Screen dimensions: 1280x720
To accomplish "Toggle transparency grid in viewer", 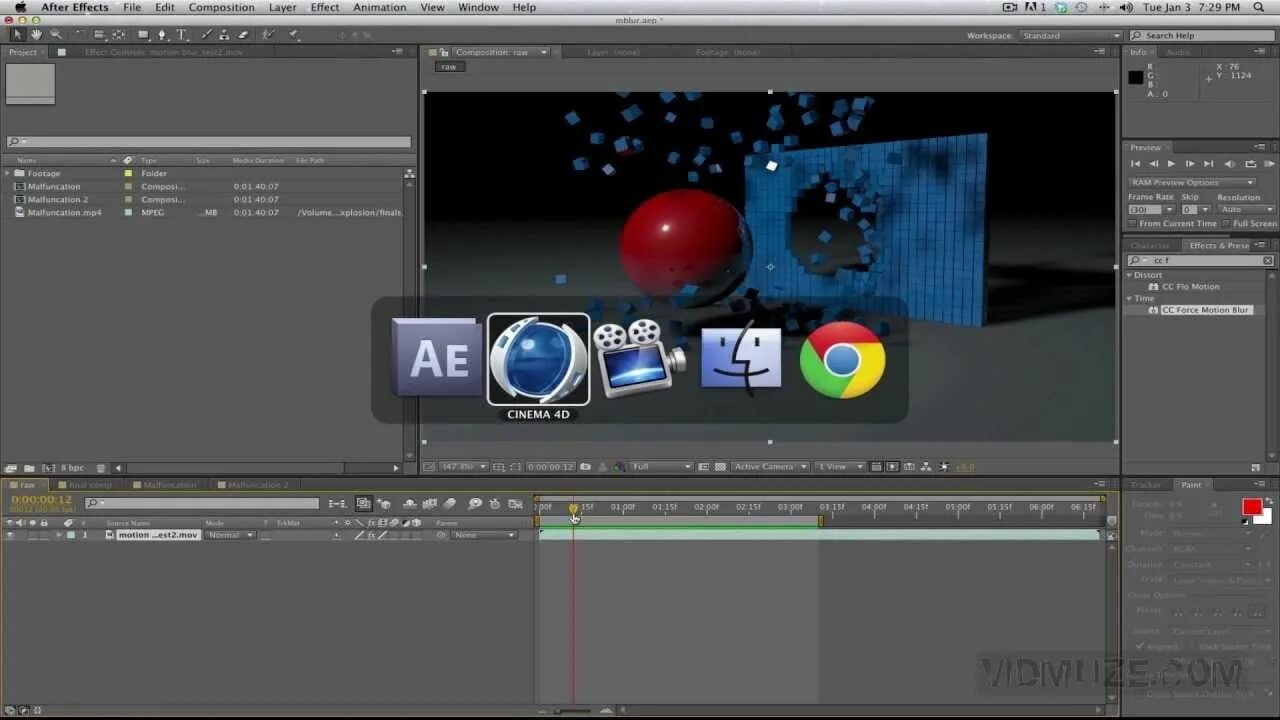I will 720,466.
